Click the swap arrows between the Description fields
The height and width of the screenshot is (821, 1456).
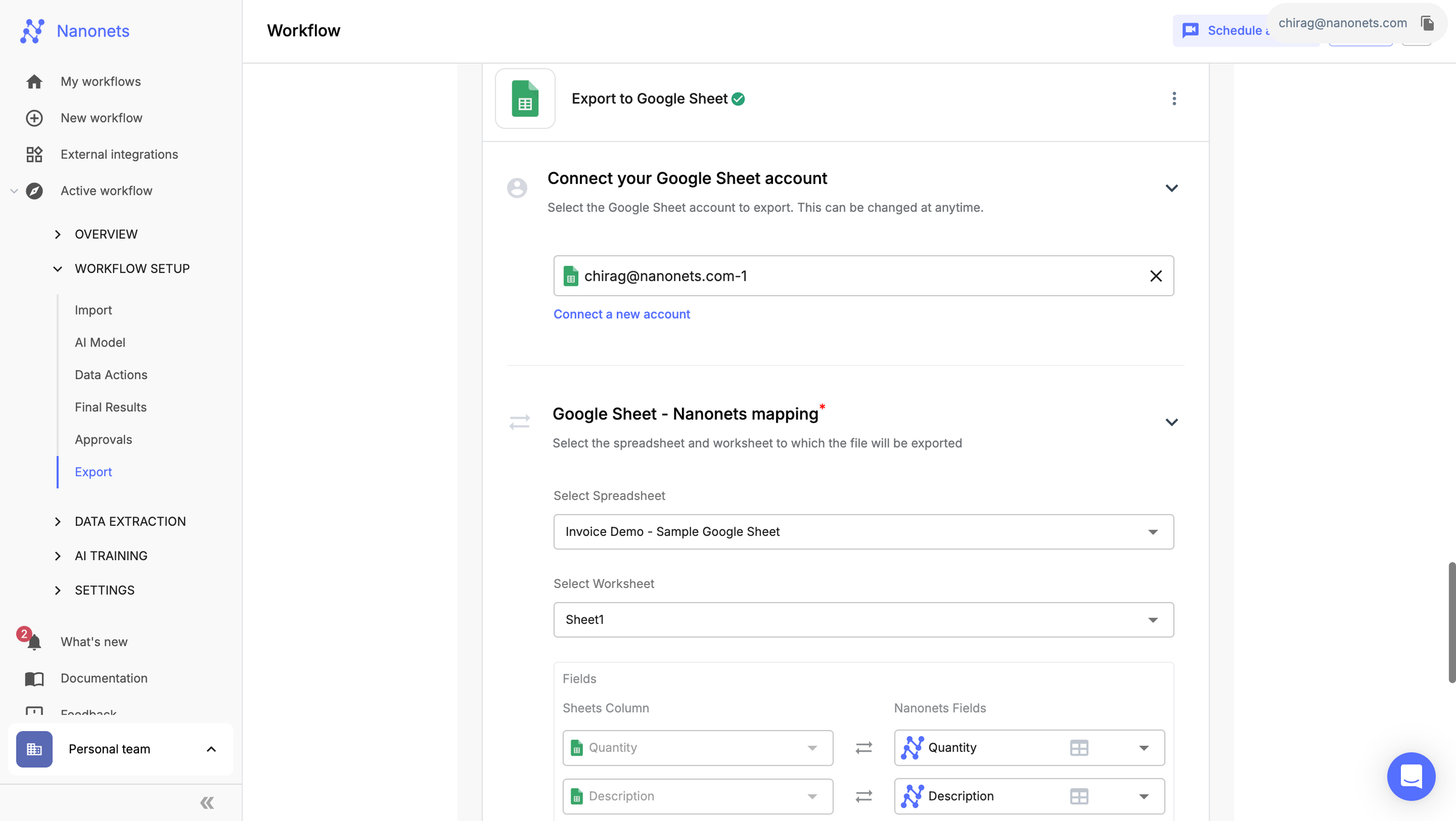coord(863,796)
